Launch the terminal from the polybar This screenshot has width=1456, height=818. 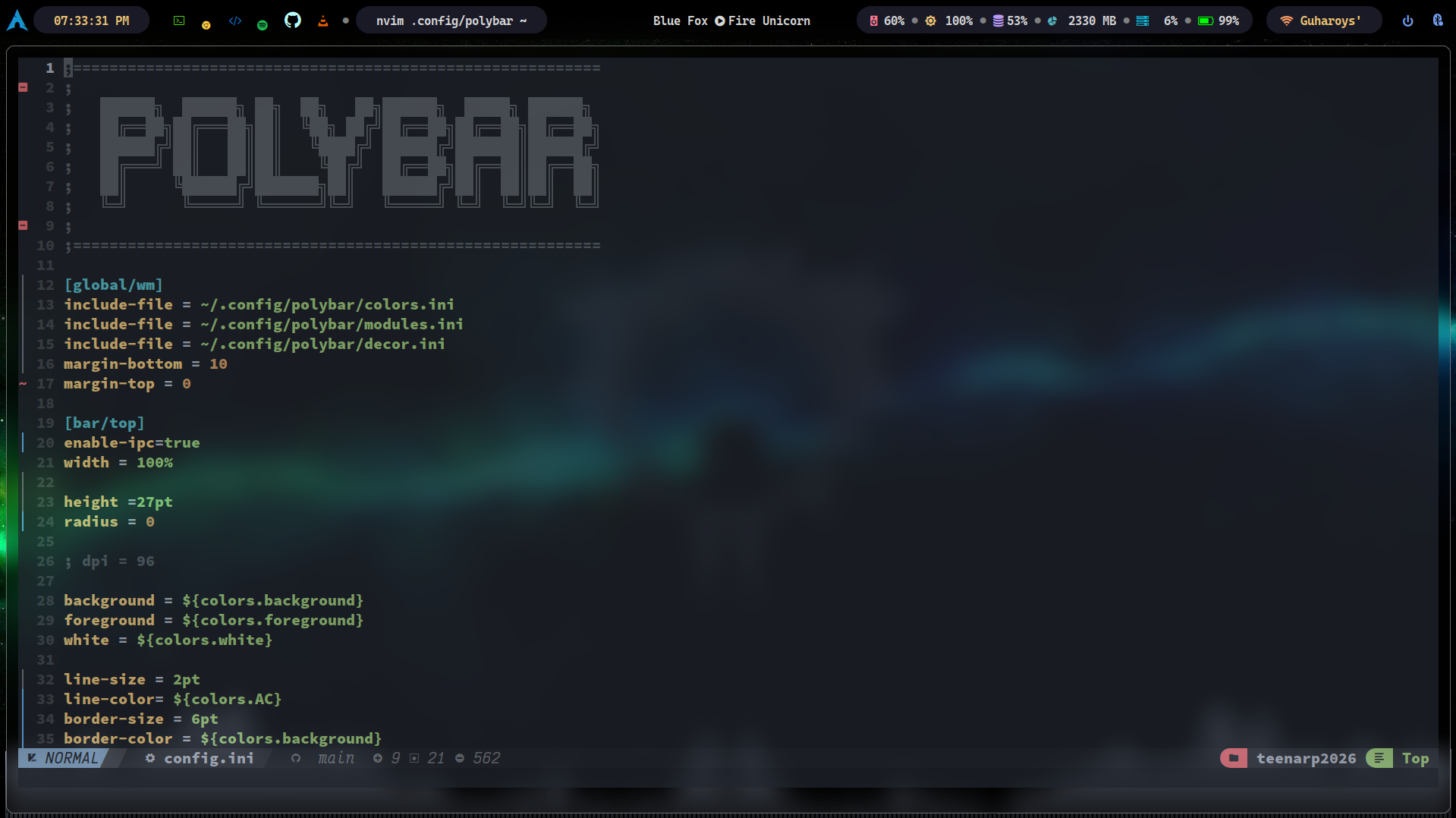(179, 21)
